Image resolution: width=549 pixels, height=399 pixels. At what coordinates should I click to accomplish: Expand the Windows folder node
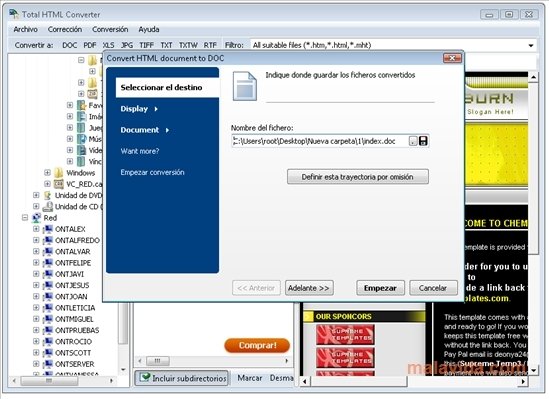pos(47,173)
